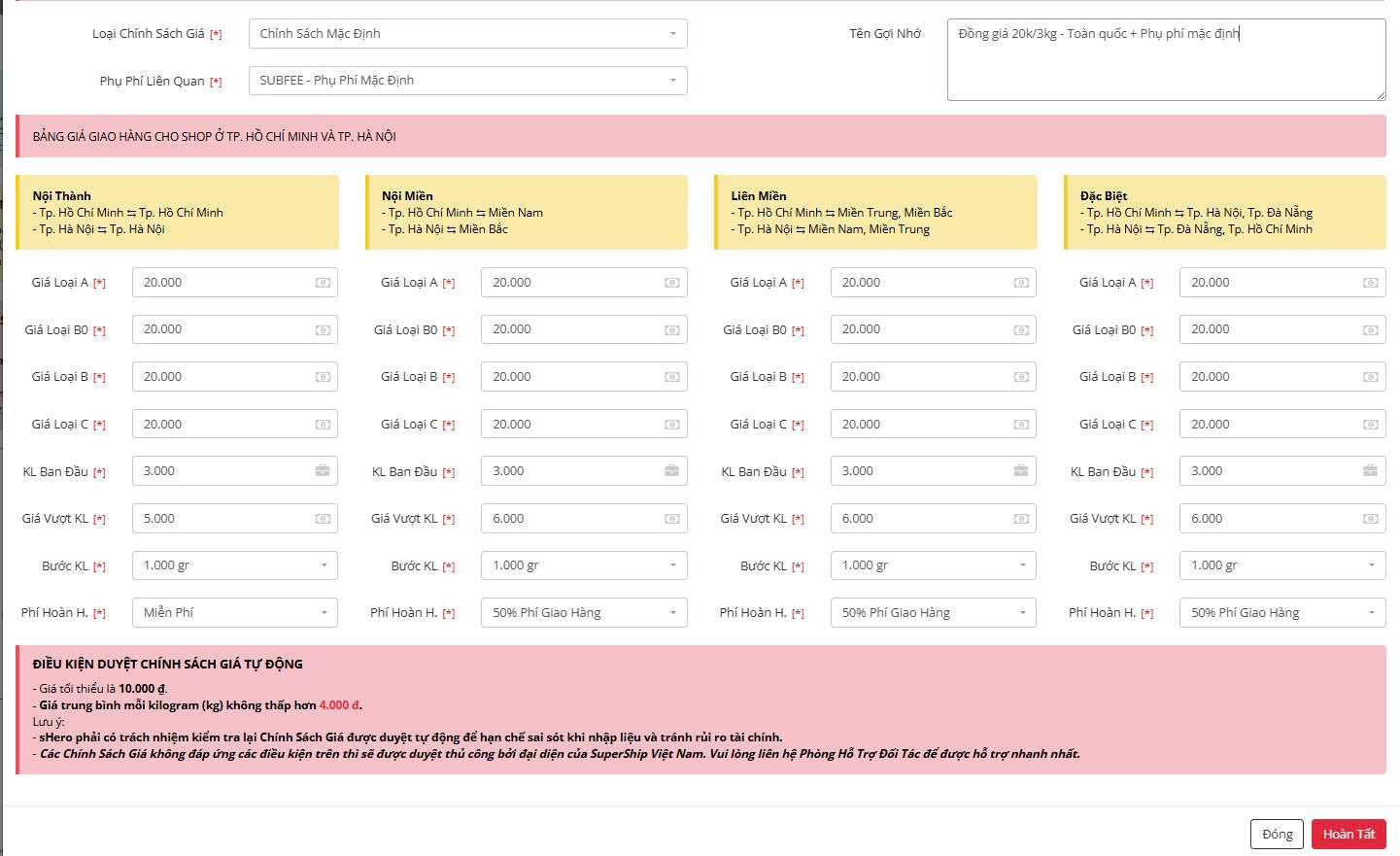Viewport: 1400px width, 856px height.
Task: Click the red 4.000 đ value
Action: [x=340, y=705]
